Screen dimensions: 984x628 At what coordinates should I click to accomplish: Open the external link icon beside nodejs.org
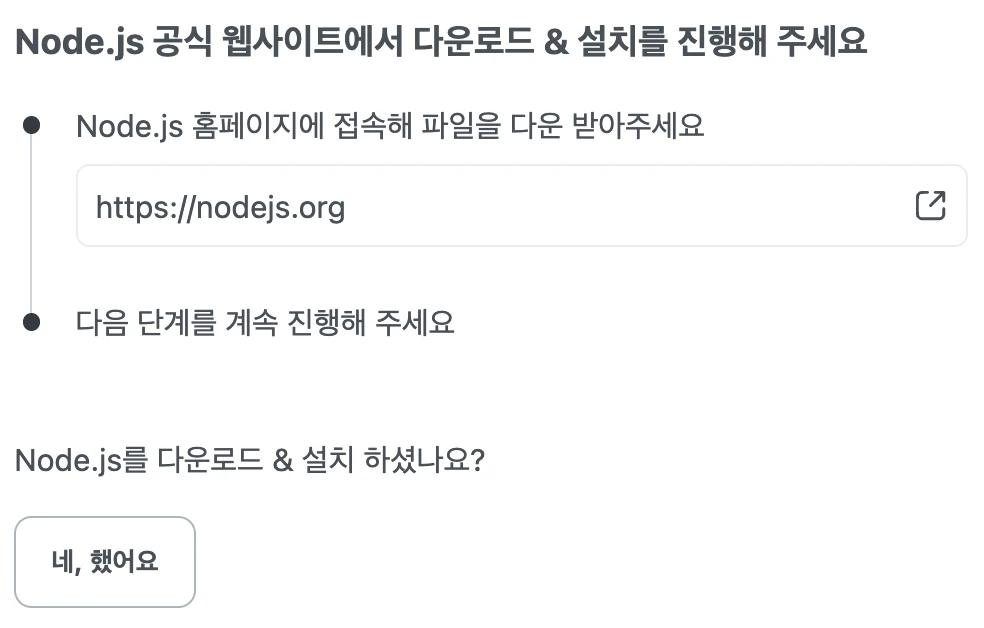click(930, 205)
